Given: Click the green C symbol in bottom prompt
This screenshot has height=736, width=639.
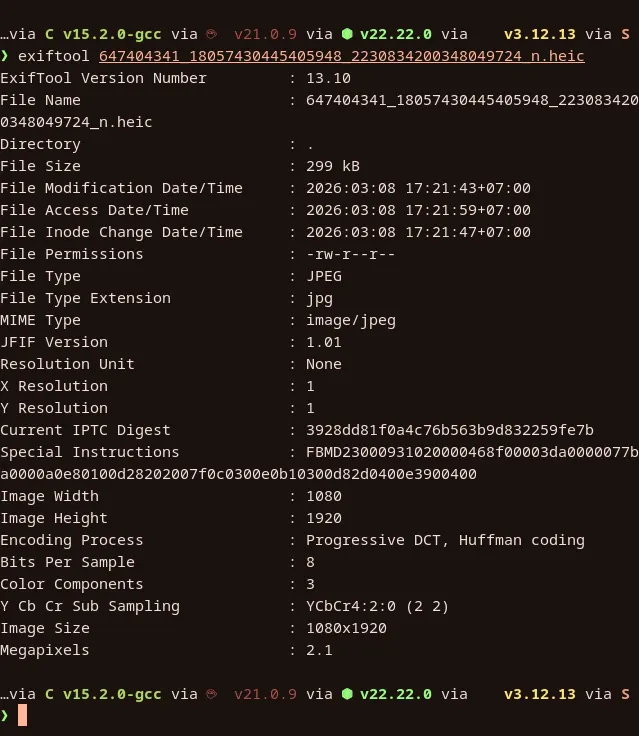Looking at the screenshot, I should 50,694.
